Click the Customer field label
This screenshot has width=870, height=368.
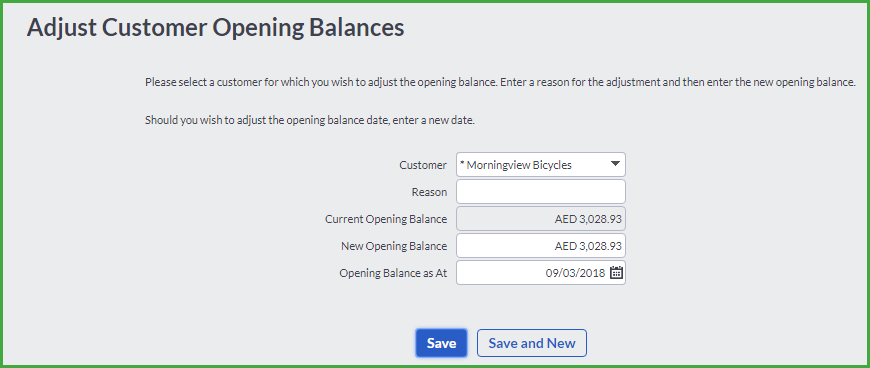point(423,165)
